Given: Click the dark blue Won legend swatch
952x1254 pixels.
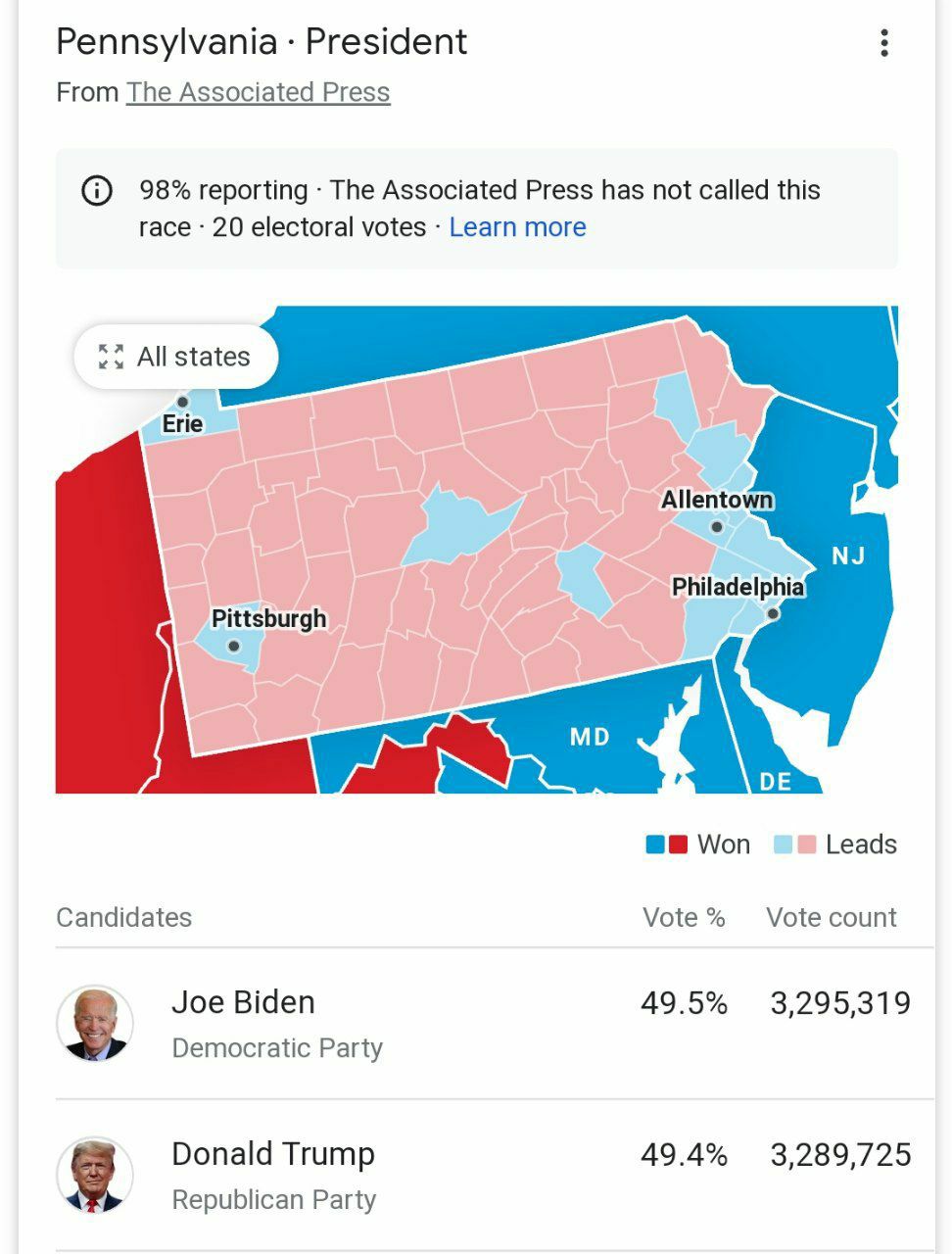Looking at the screenshot, I should 655,844.
